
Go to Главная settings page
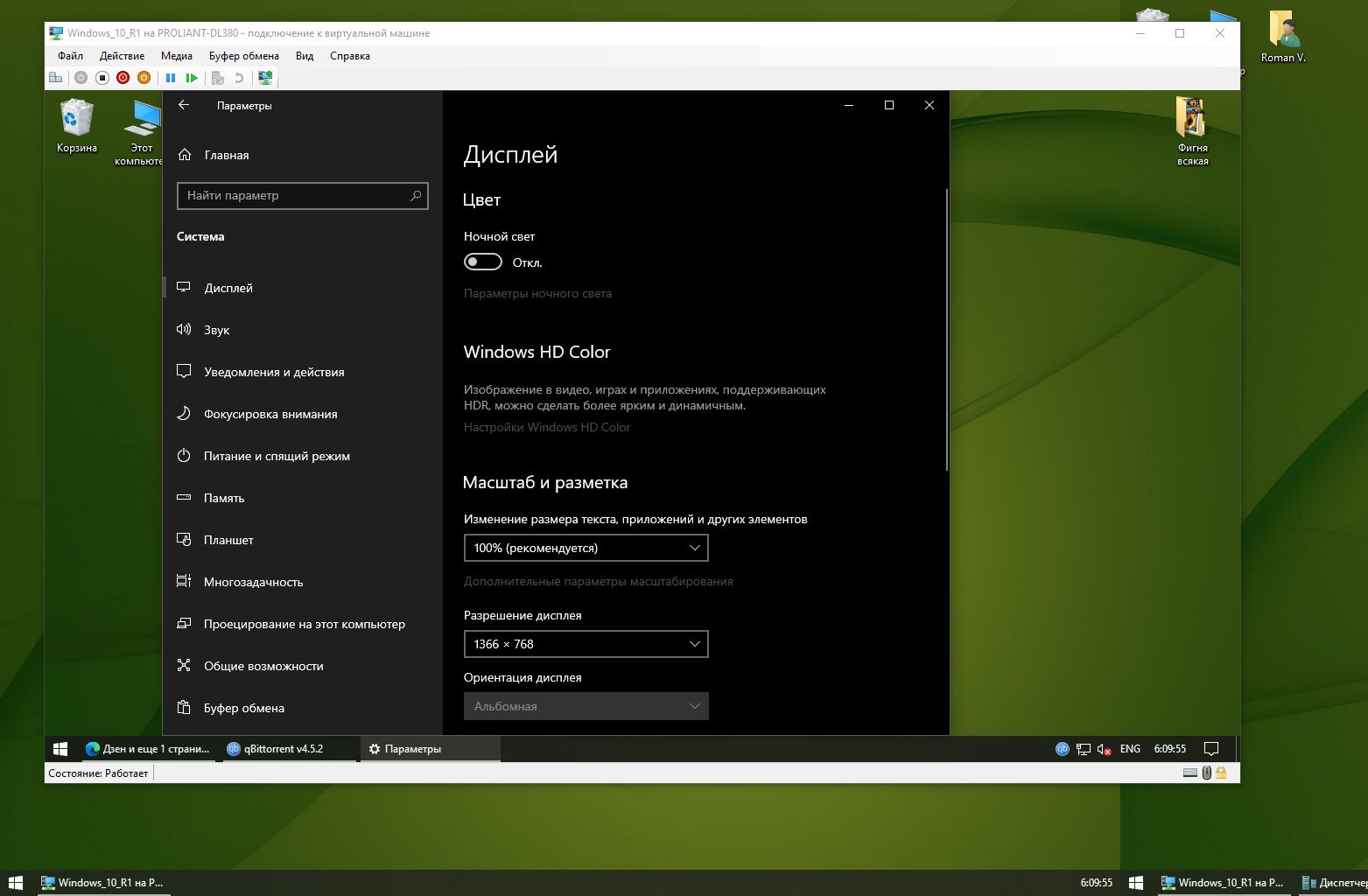tap(226, 155)
